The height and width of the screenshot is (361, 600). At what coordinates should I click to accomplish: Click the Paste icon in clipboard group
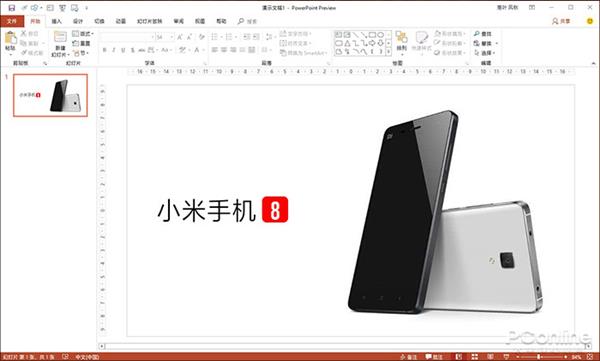(x=10, y=38)
